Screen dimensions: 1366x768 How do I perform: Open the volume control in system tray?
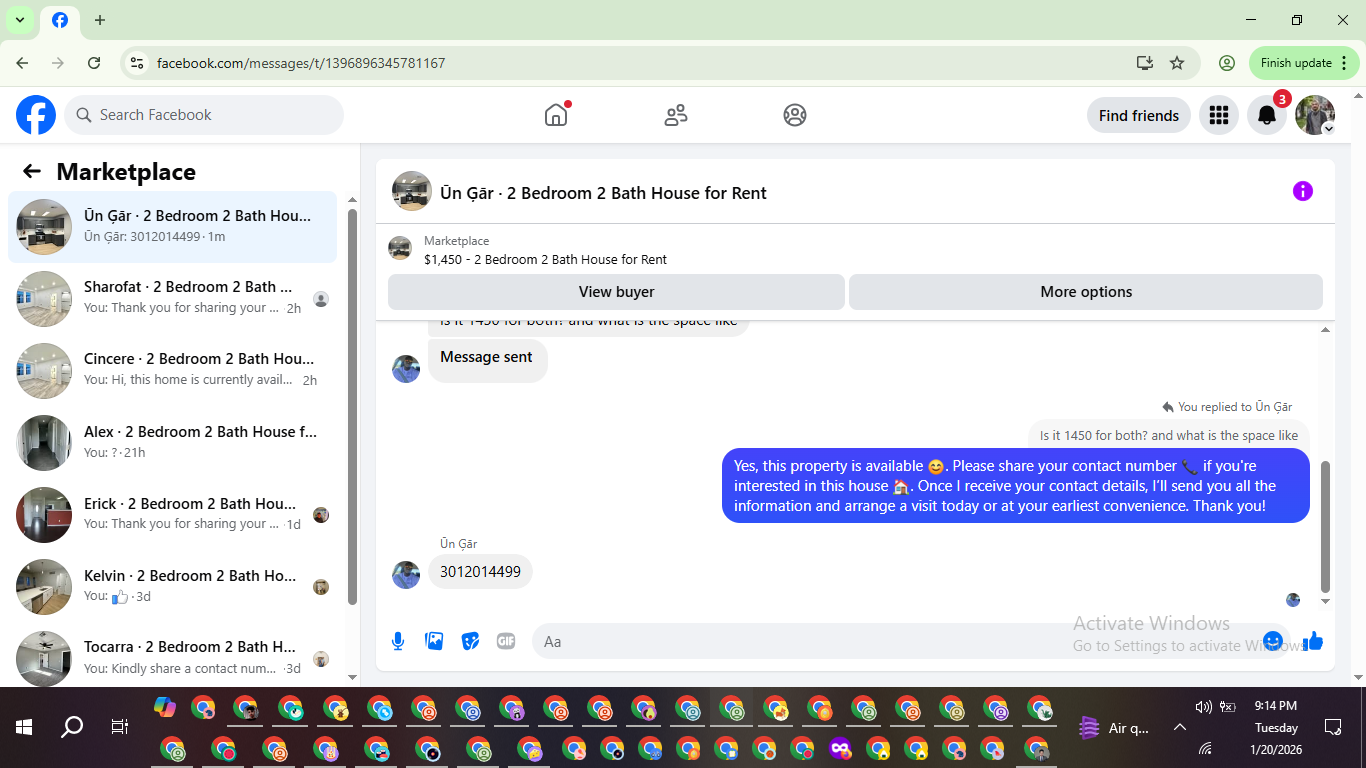tap(1204, 707)
